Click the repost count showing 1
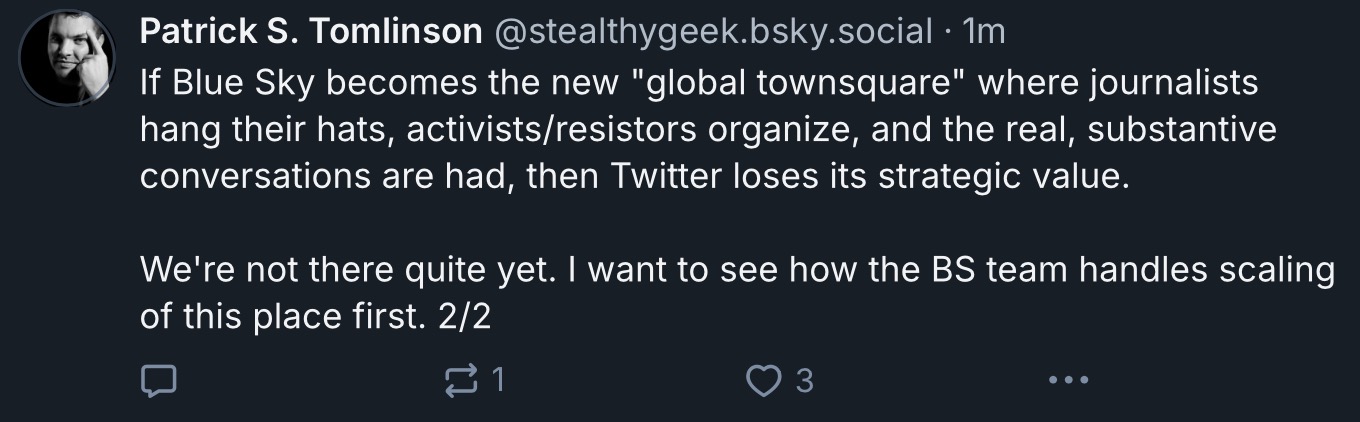 (x=497, y=380)
